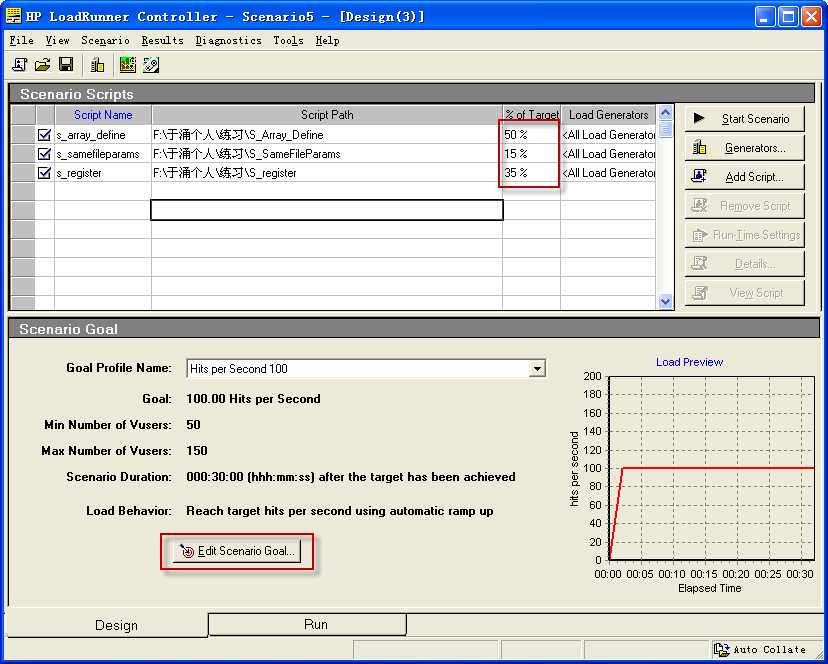This screenshot has width=828, height=664.
Task: Click the S_SameFileParams script path cell
Action: pos(327,154)
